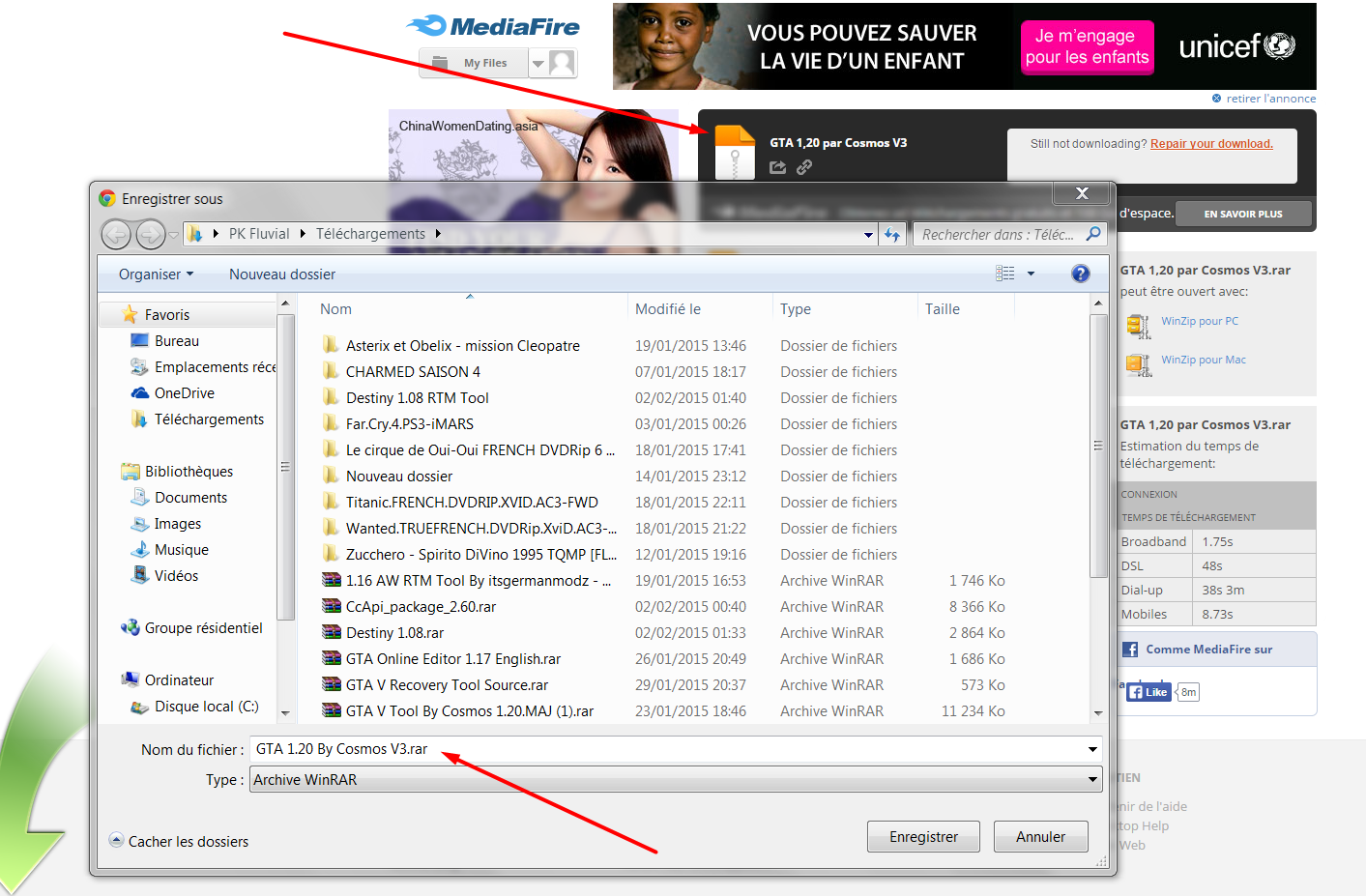Open the Type Archive WinRAR combo box
1366x896 pixels.
(x=676, y=780)
